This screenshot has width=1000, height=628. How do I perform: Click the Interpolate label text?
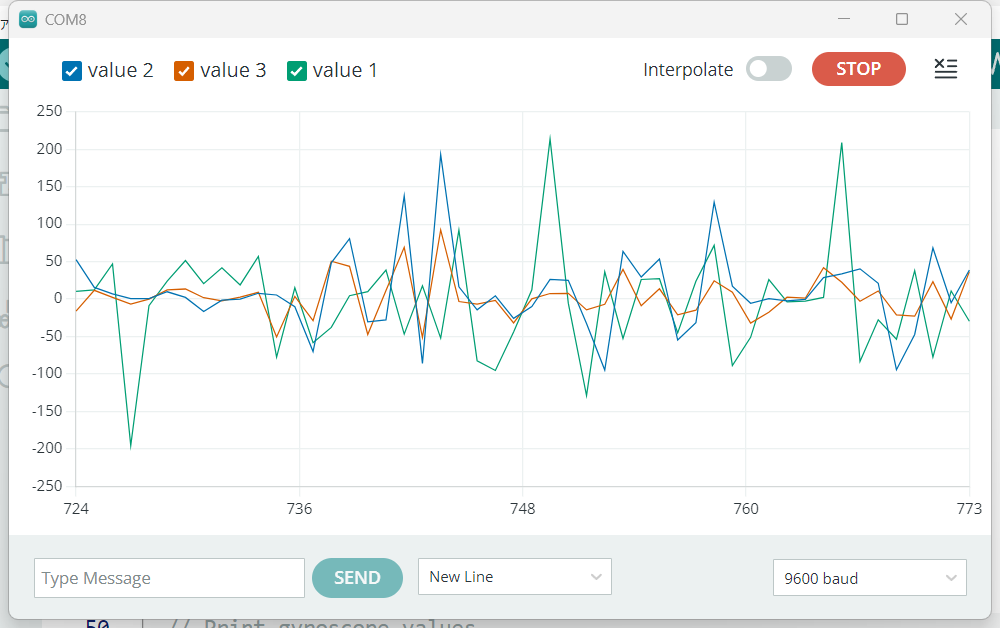688,70
